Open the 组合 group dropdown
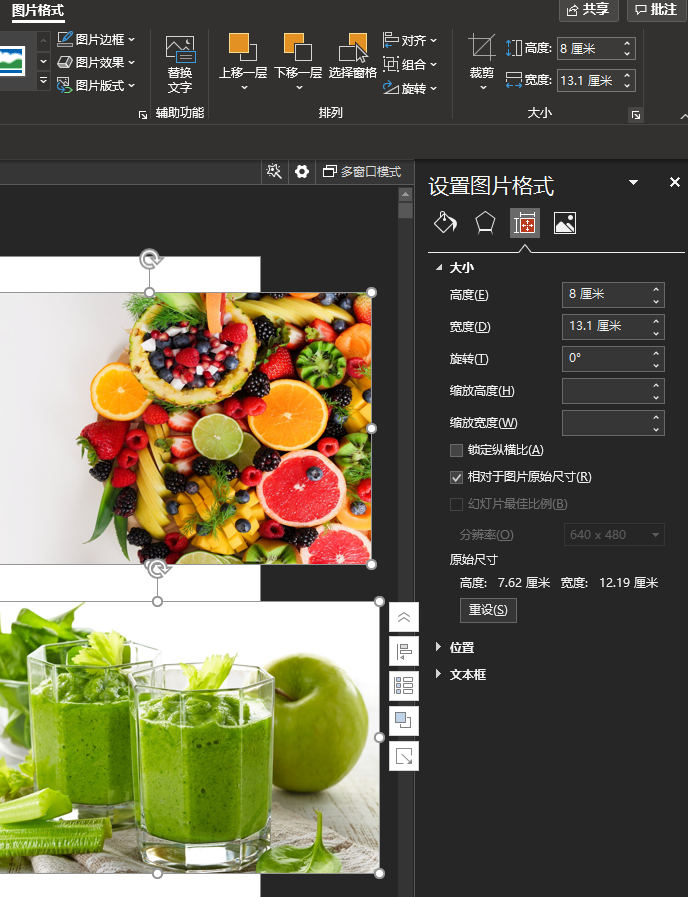This screenshot has height=897, width=688. pos(409,64)
